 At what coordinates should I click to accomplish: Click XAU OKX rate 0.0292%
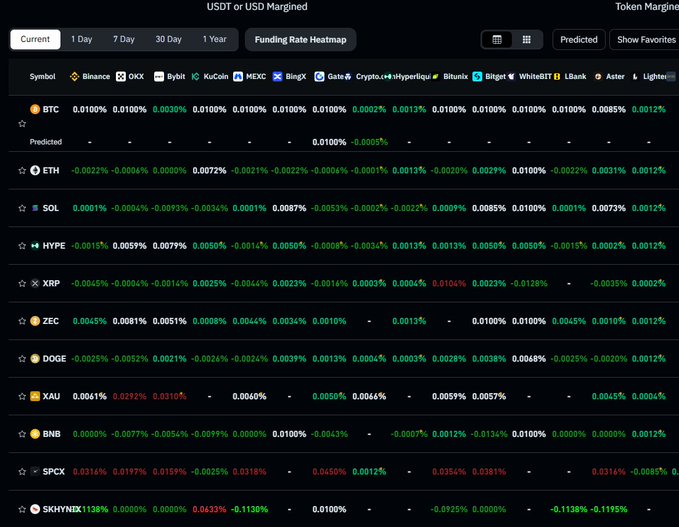pyautogui.click(x=129, y=397)
